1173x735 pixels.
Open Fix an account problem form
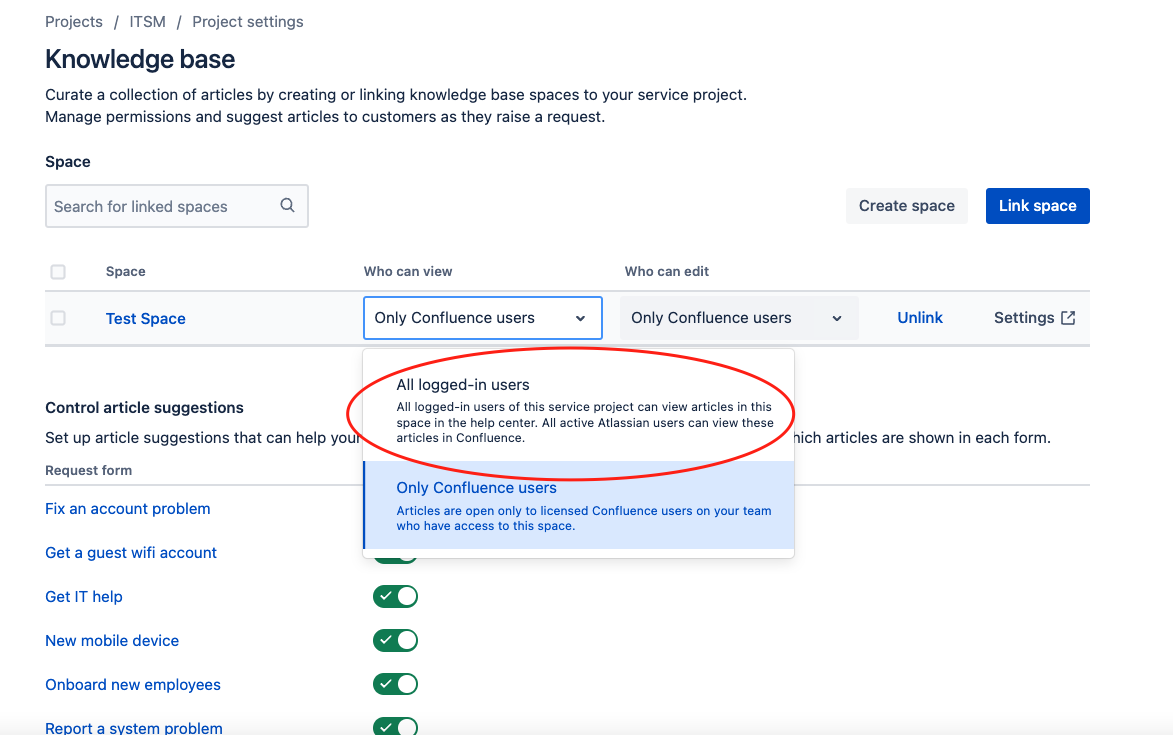click(x=127, y=508)
